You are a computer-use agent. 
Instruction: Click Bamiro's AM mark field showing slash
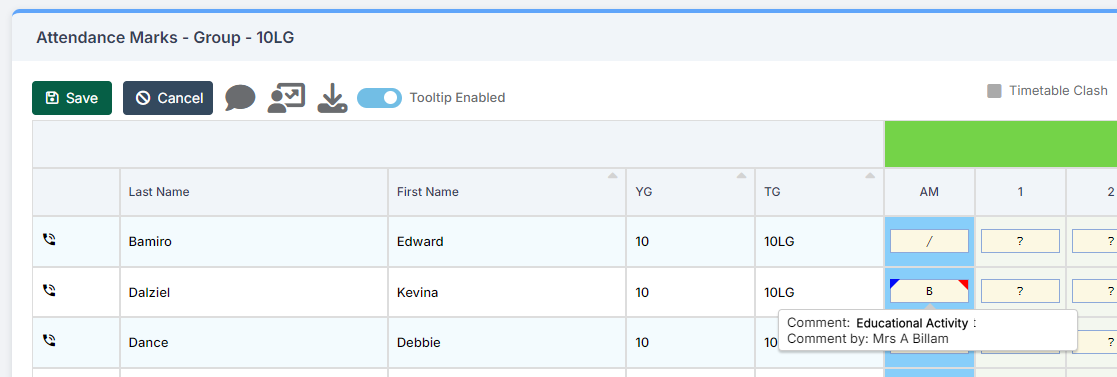929,241
